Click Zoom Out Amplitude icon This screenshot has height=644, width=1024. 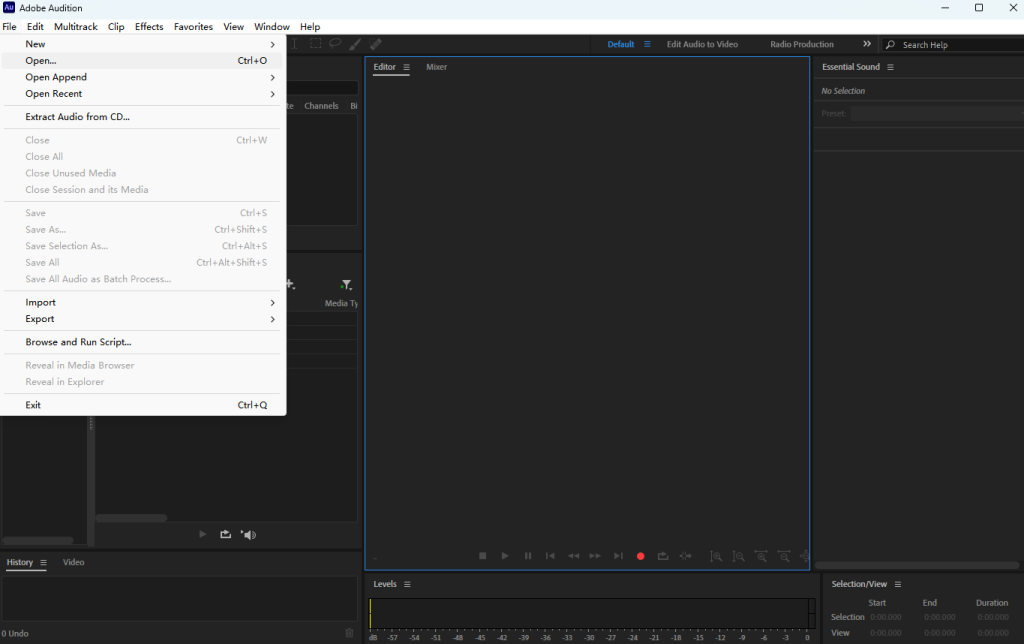739,556
